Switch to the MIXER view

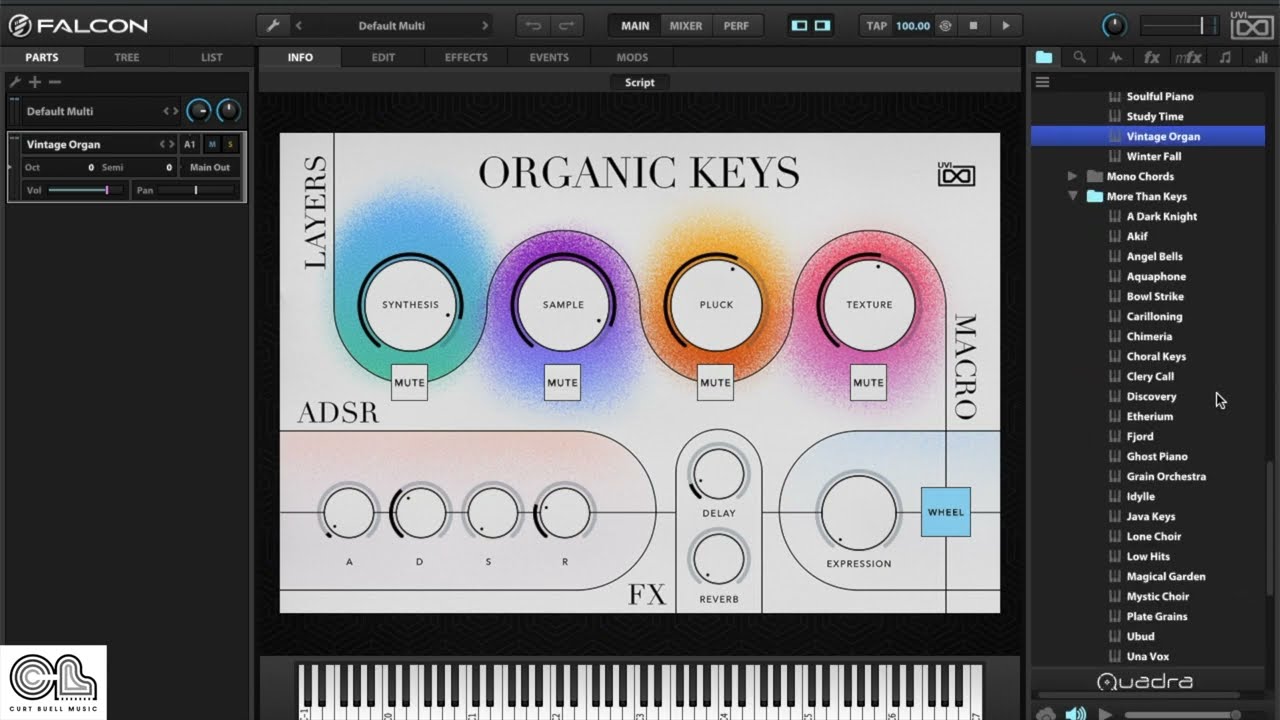coord(686,26)
